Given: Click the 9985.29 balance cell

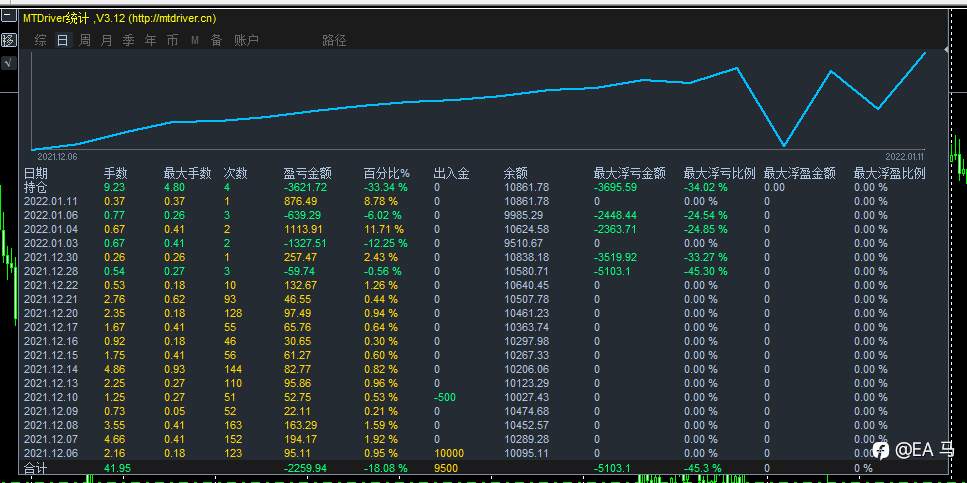Looking at the screenshot, I should [524, 215].
